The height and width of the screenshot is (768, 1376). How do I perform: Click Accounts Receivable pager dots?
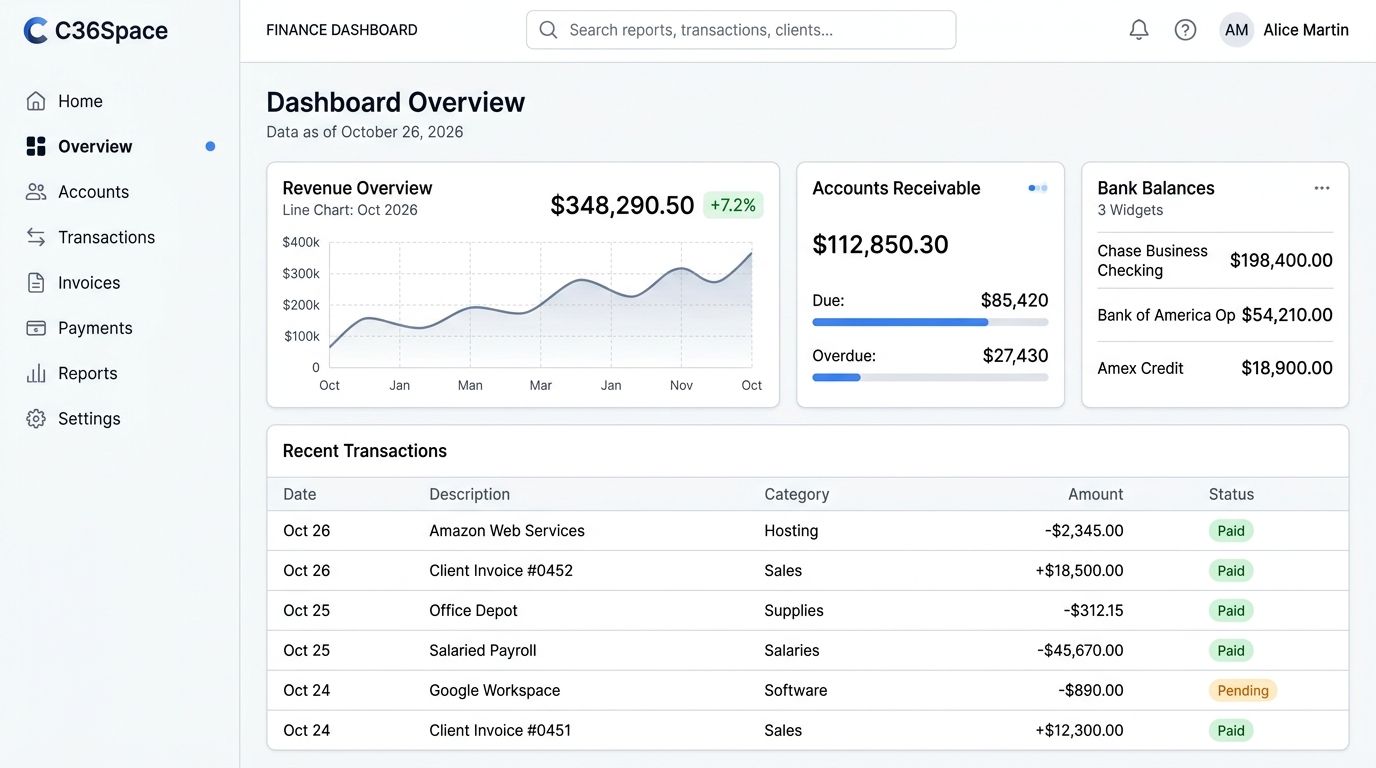(1038, 188)
